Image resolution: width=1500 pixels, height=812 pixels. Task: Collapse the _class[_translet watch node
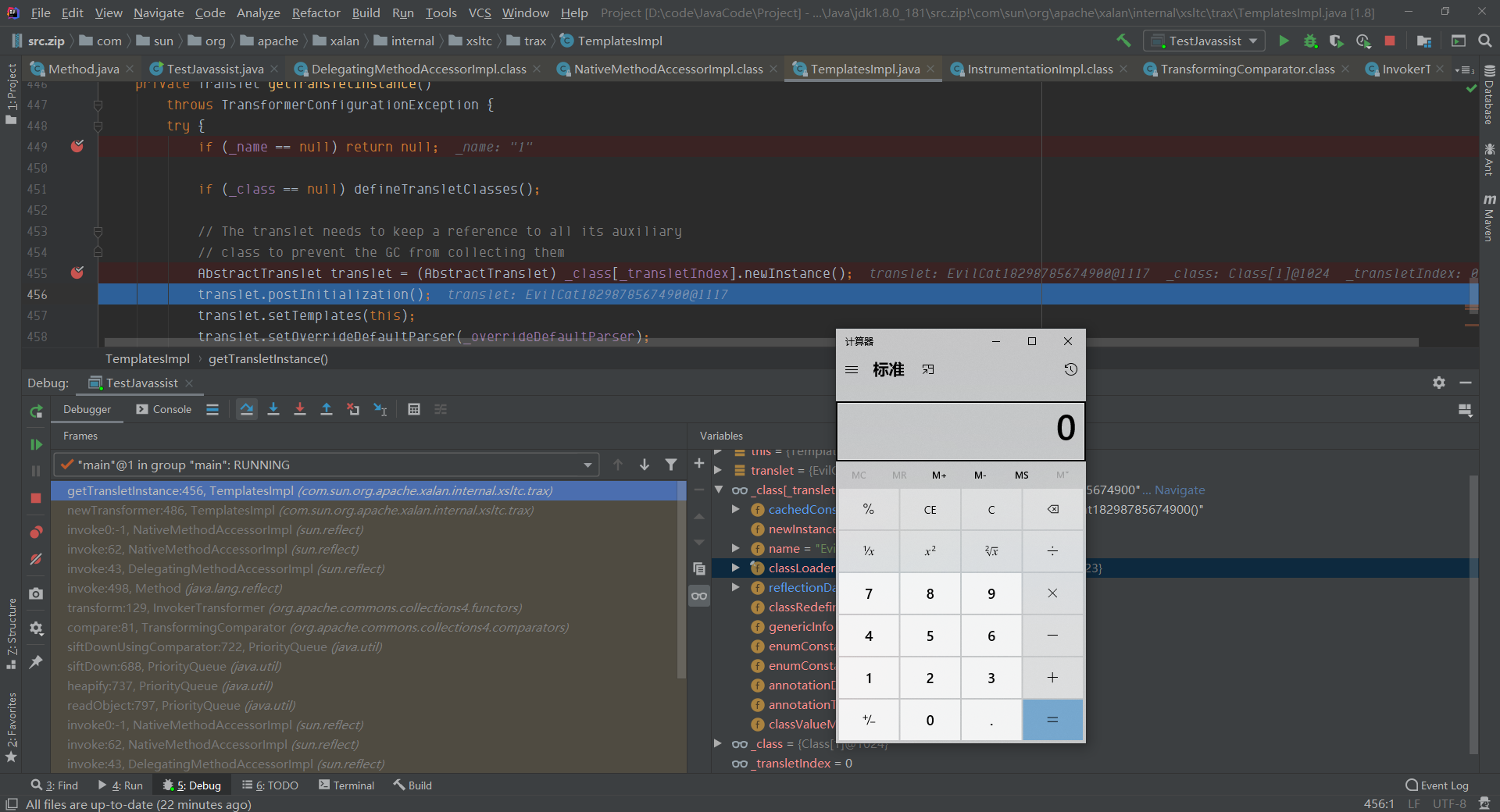718,490
